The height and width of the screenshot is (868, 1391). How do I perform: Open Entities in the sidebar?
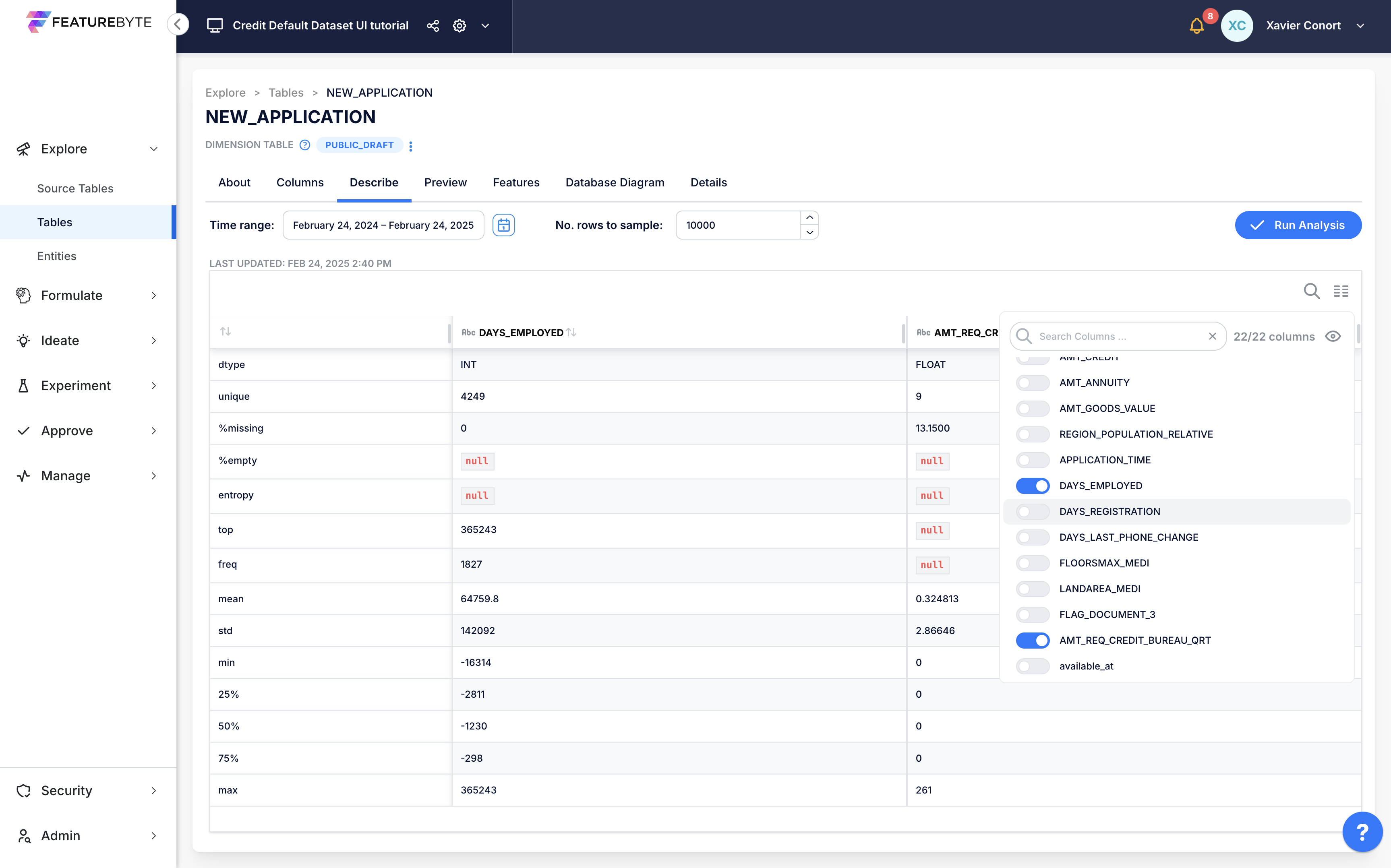tap(57, 256)
